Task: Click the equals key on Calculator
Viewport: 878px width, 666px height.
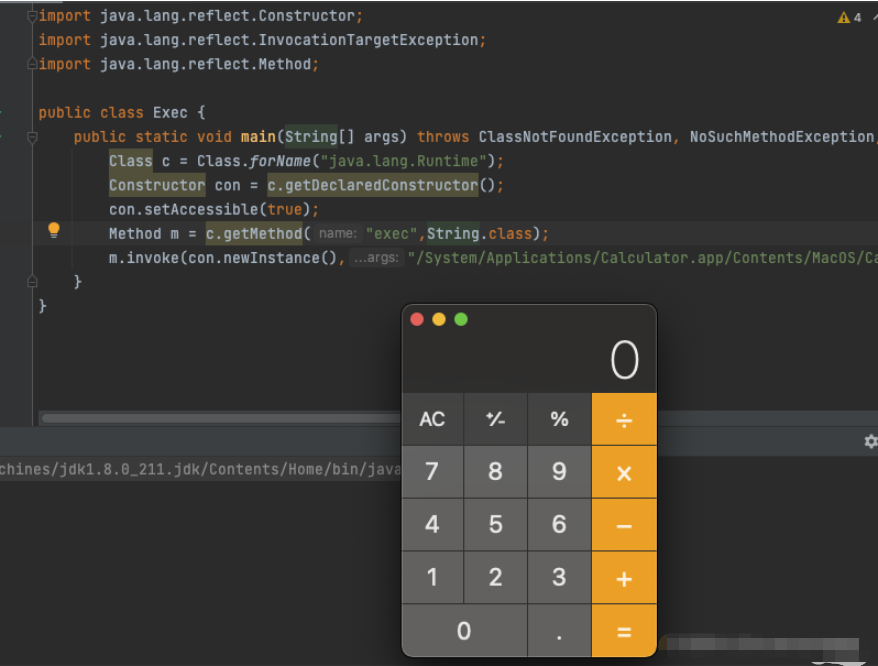Action: tap(624, 631)
